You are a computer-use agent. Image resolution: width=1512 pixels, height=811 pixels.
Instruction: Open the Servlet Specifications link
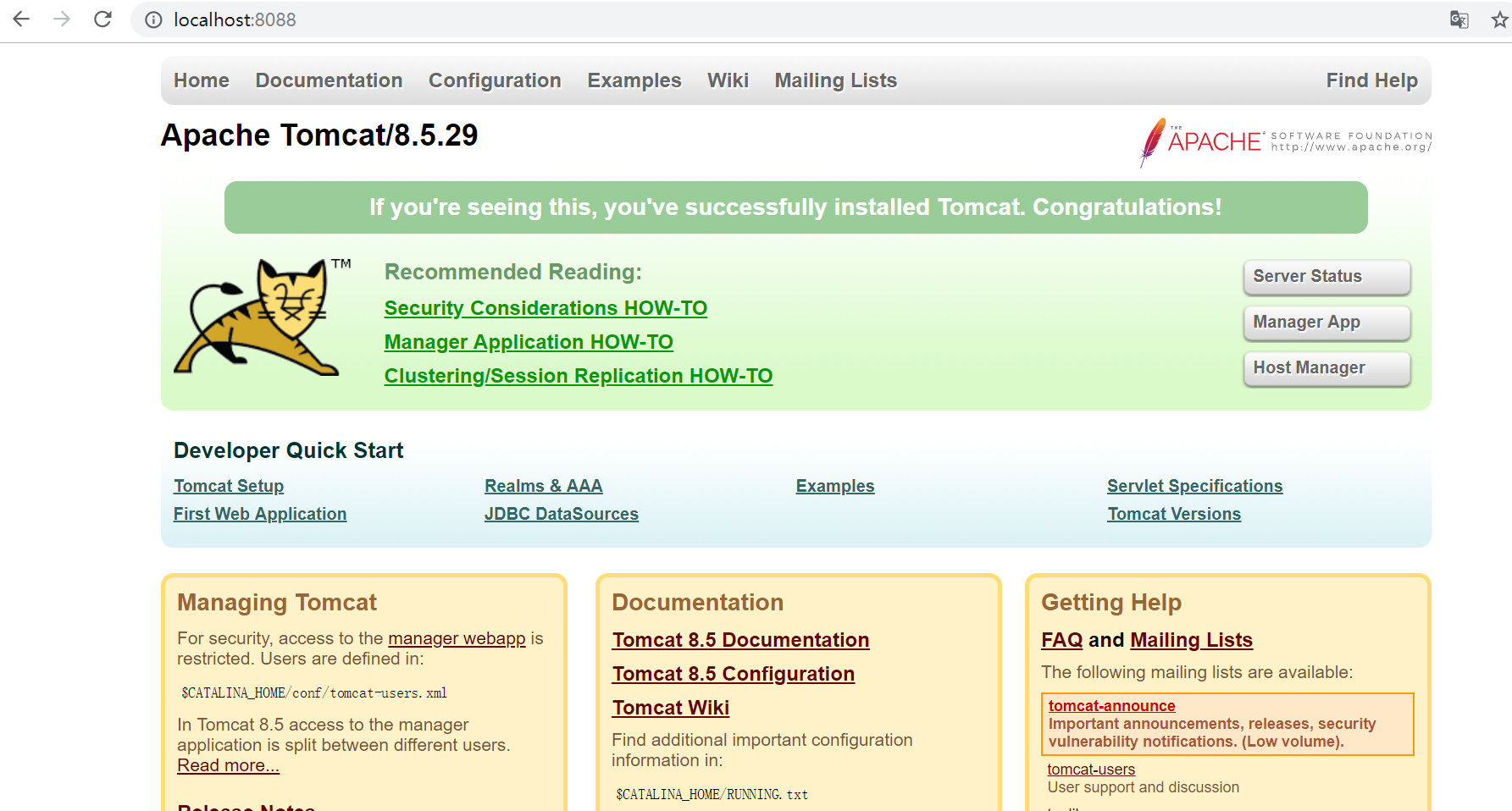pyautogui.click(x=1195, y=486)
